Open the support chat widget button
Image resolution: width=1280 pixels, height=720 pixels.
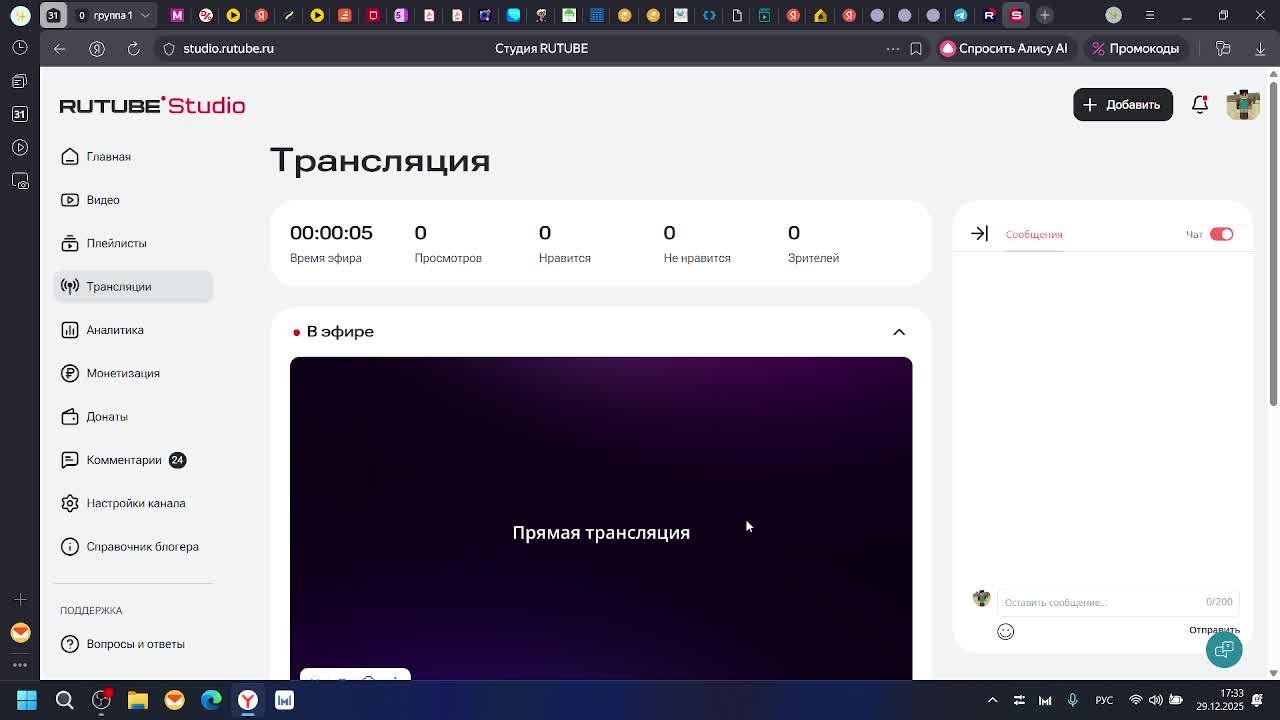1224,650
